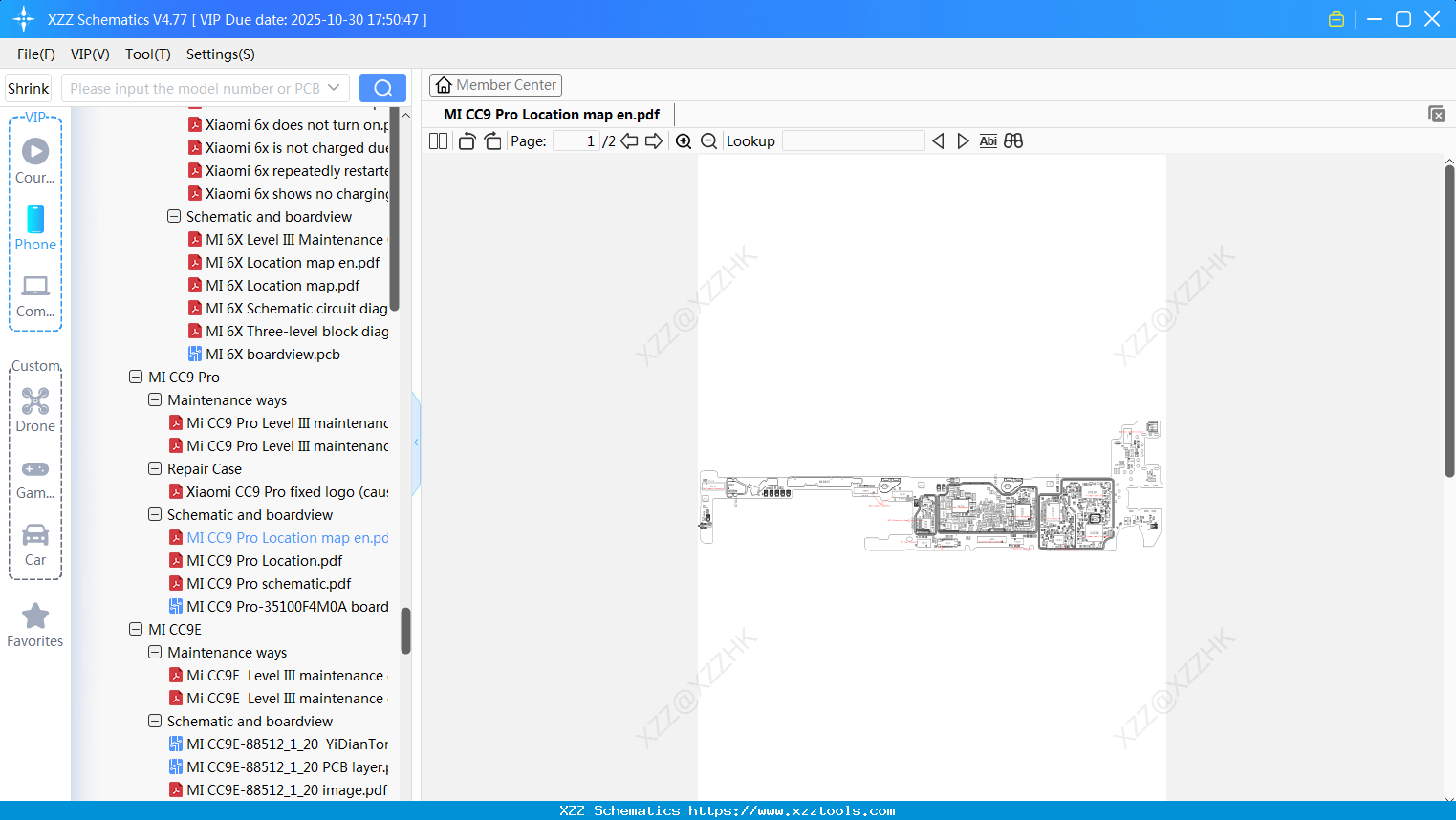This screenshot has width=1456, height=820.
Task: Collapse the Repair Case node
Action: (x=155, y=469)
